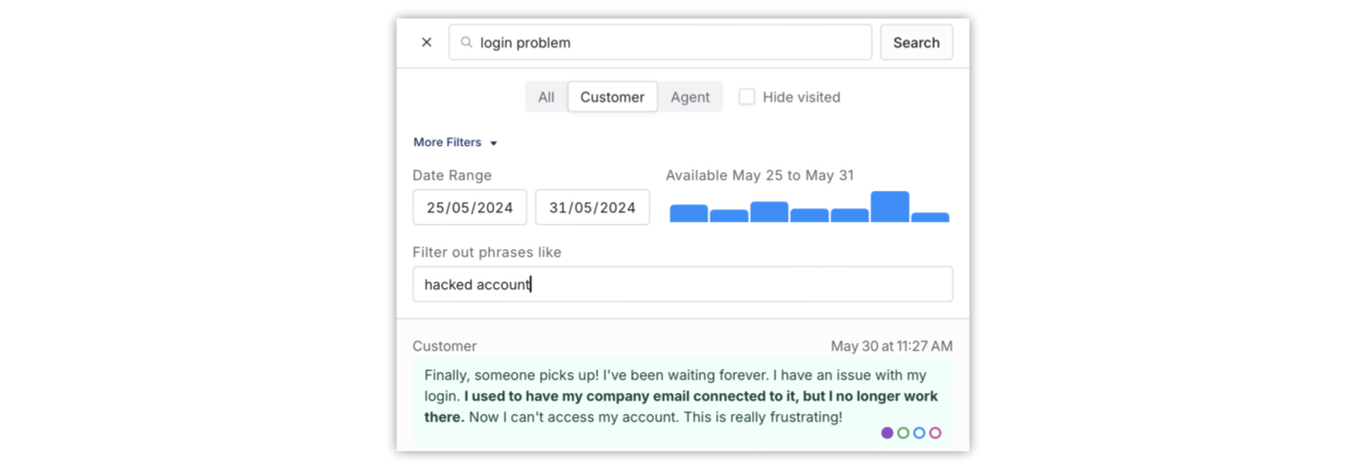Select the green outlined feedback circle
This screenshot has height=474, width=1366.
(x=903, y=433)
